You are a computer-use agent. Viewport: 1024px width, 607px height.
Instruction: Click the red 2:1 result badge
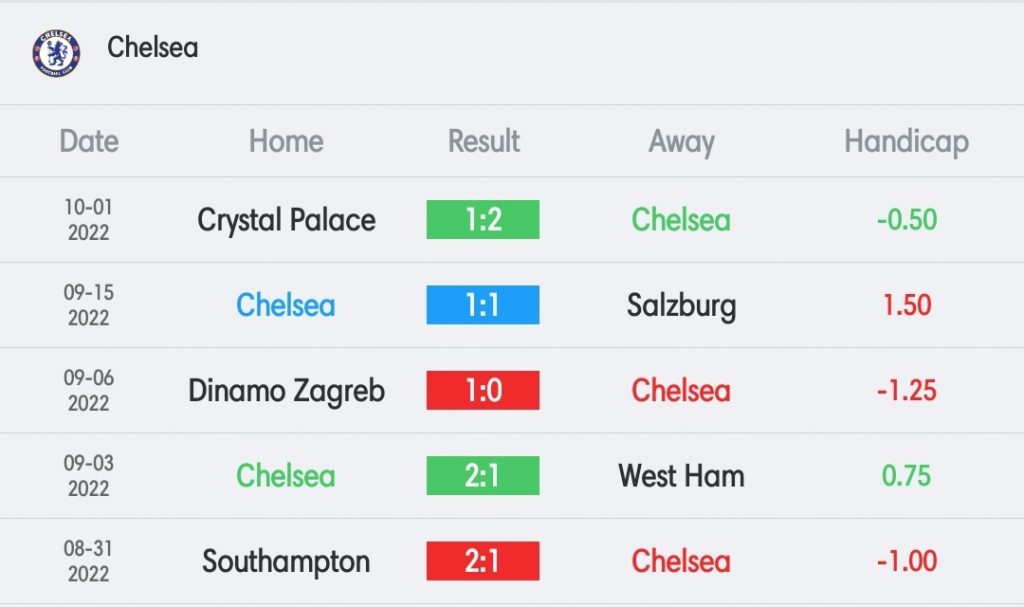(x=483, y=561)
